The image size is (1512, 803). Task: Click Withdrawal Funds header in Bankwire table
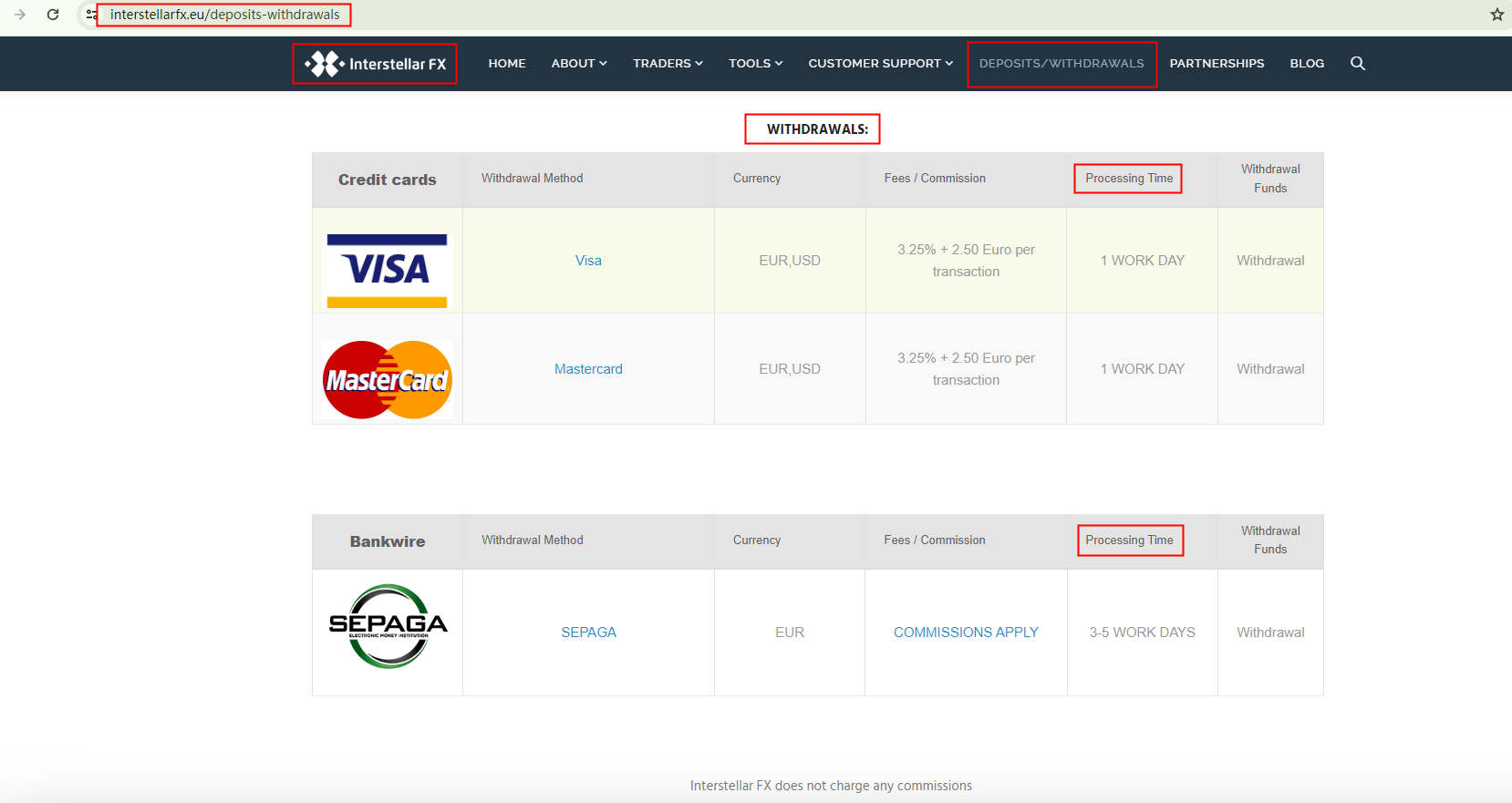pyautogui.click(x=1270, y=540)
